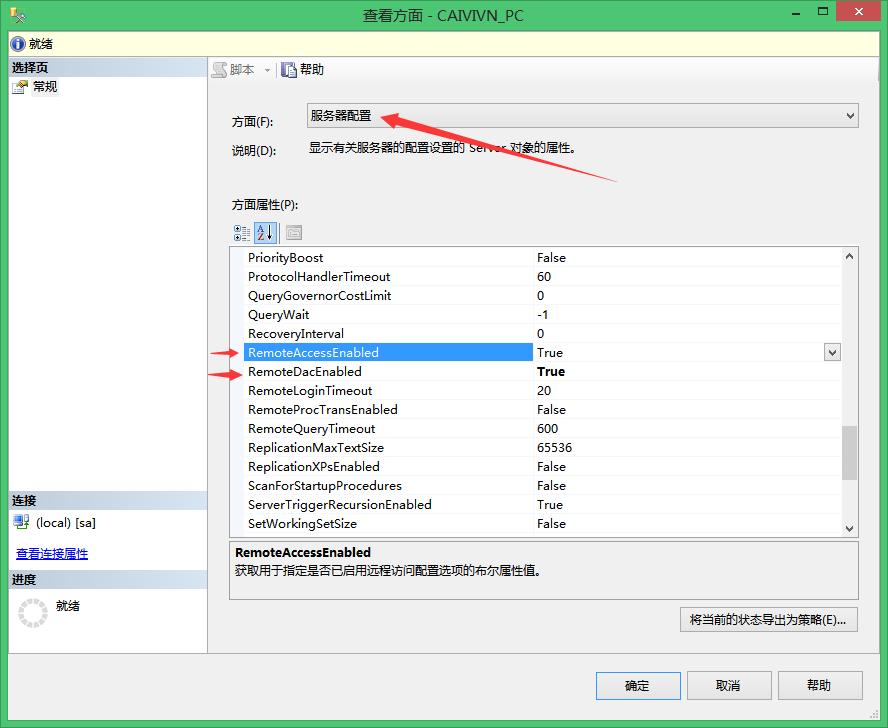Click the (local) [sa] server connection icon
Viewport: 888px width, 728px height.
tap(21, 521)
